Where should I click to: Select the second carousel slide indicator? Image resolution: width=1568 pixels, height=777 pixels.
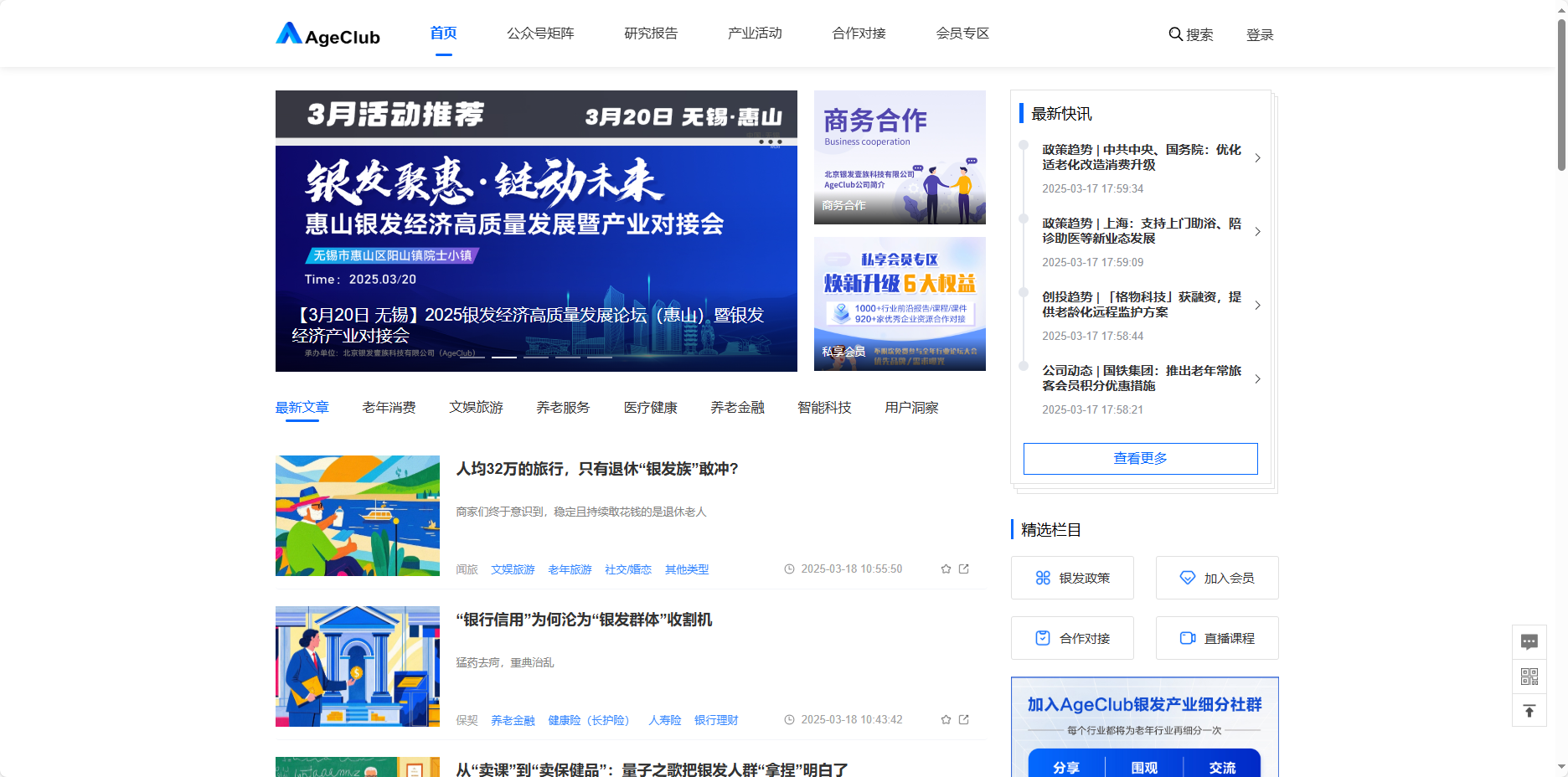503,357
